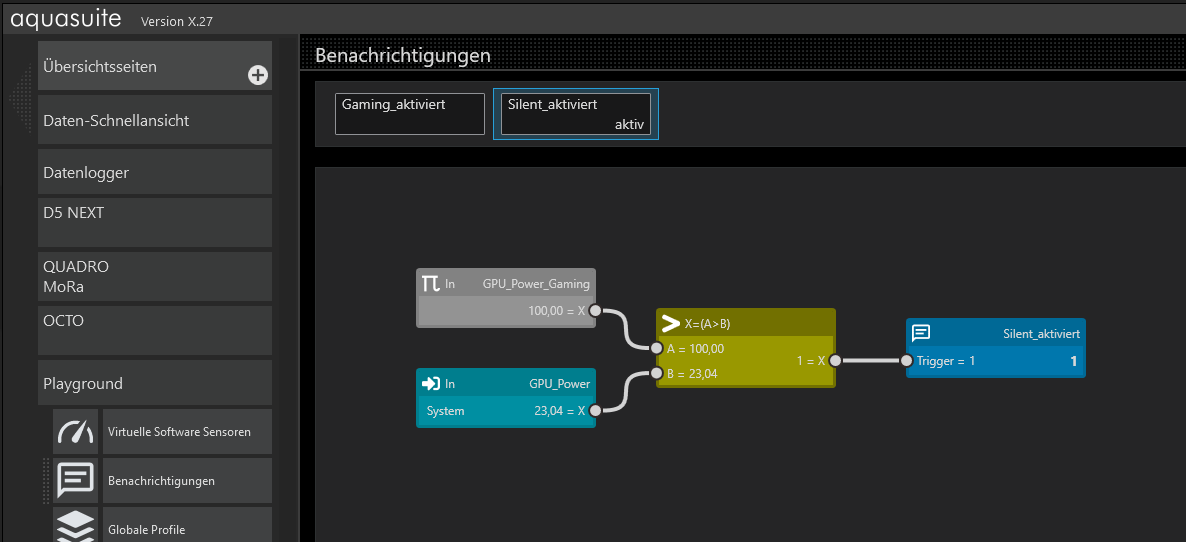
Task: Click Trigger input connector on Silent_aktiviert node
Action: [x=907, y=361]
